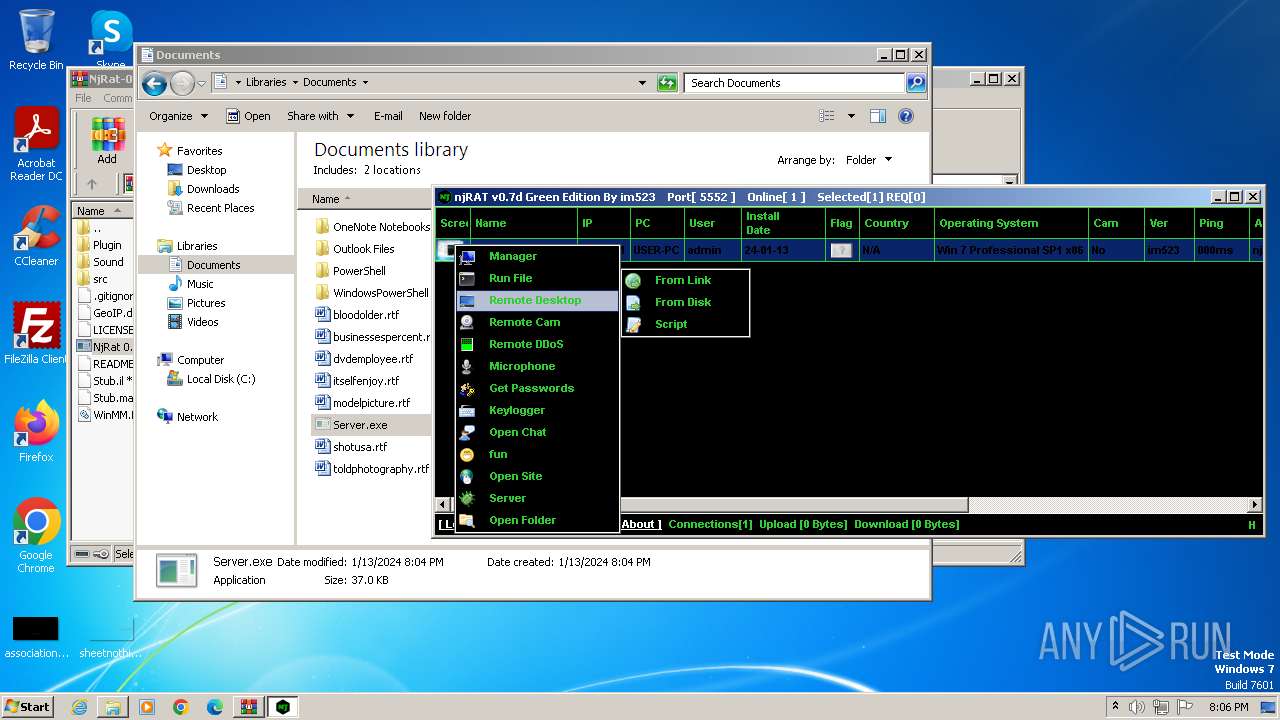Click the green Remote DDoS icon

tap(467, 344)
